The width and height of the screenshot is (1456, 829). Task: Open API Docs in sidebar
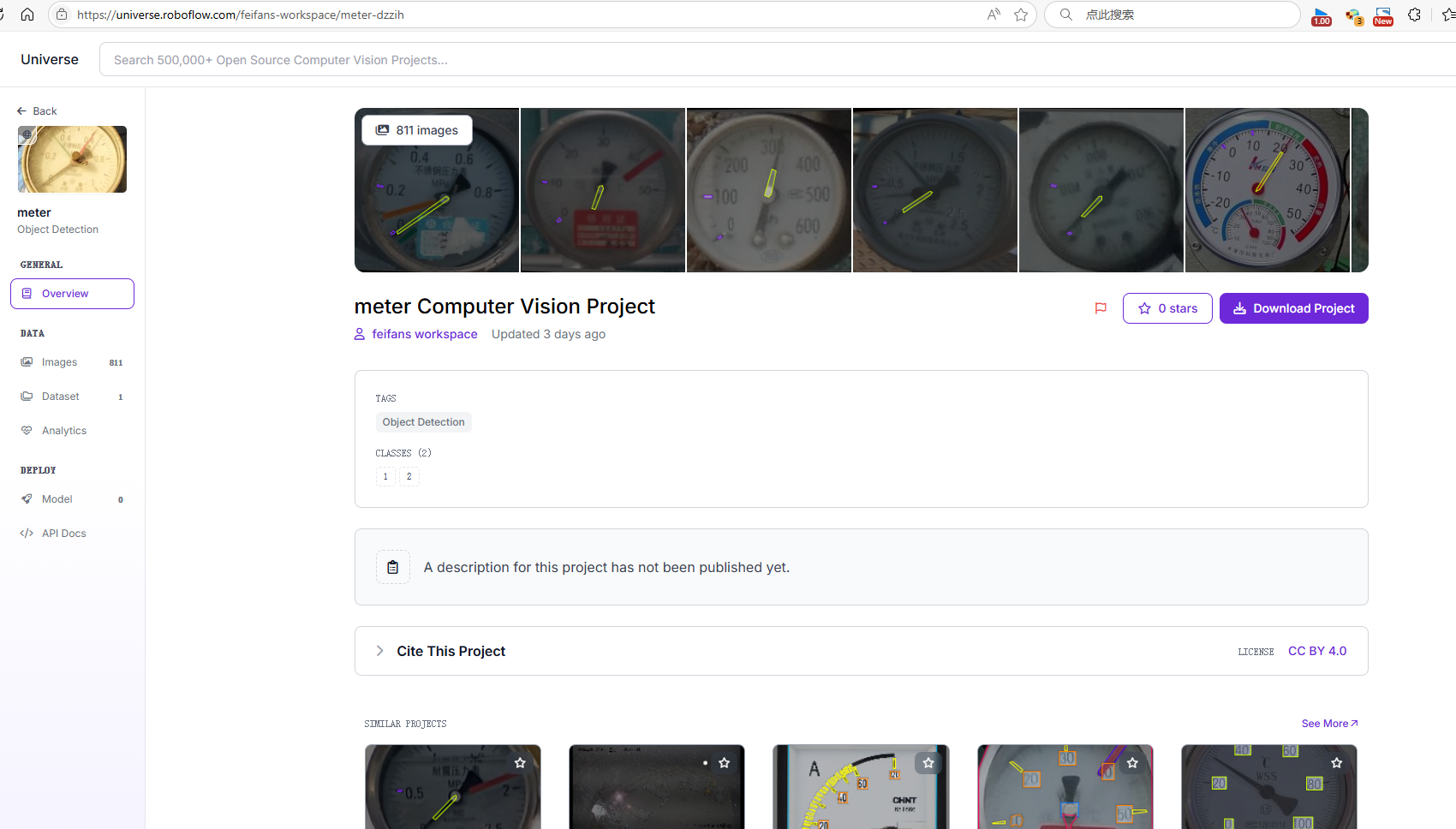(72, 534)
